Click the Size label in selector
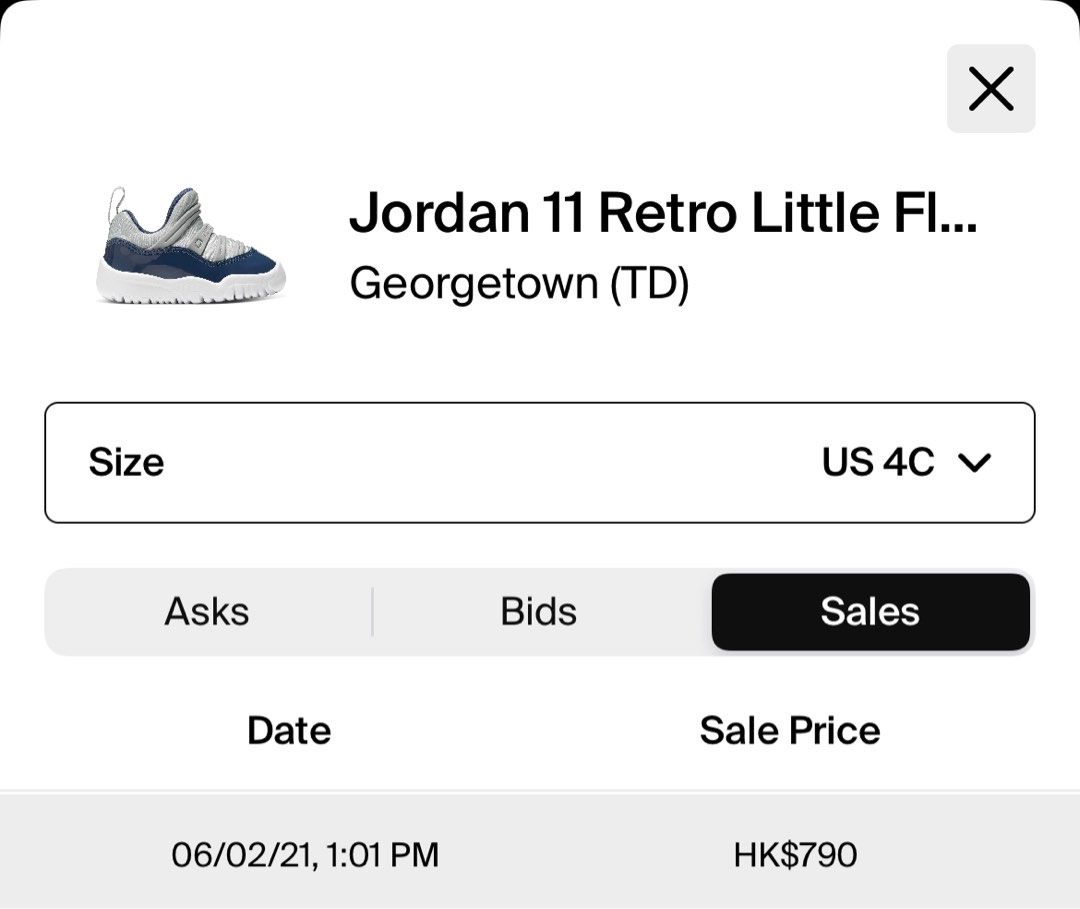Screen dimensions: 1080x909 pyautogui.click(x=126, y=462)
